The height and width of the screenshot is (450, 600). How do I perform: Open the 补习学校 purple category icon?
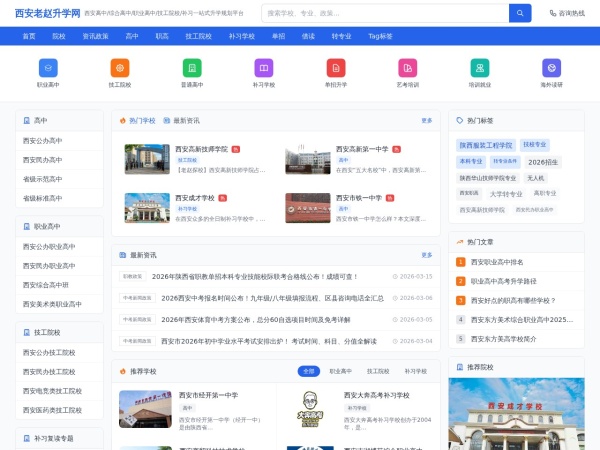coord(264,68)
